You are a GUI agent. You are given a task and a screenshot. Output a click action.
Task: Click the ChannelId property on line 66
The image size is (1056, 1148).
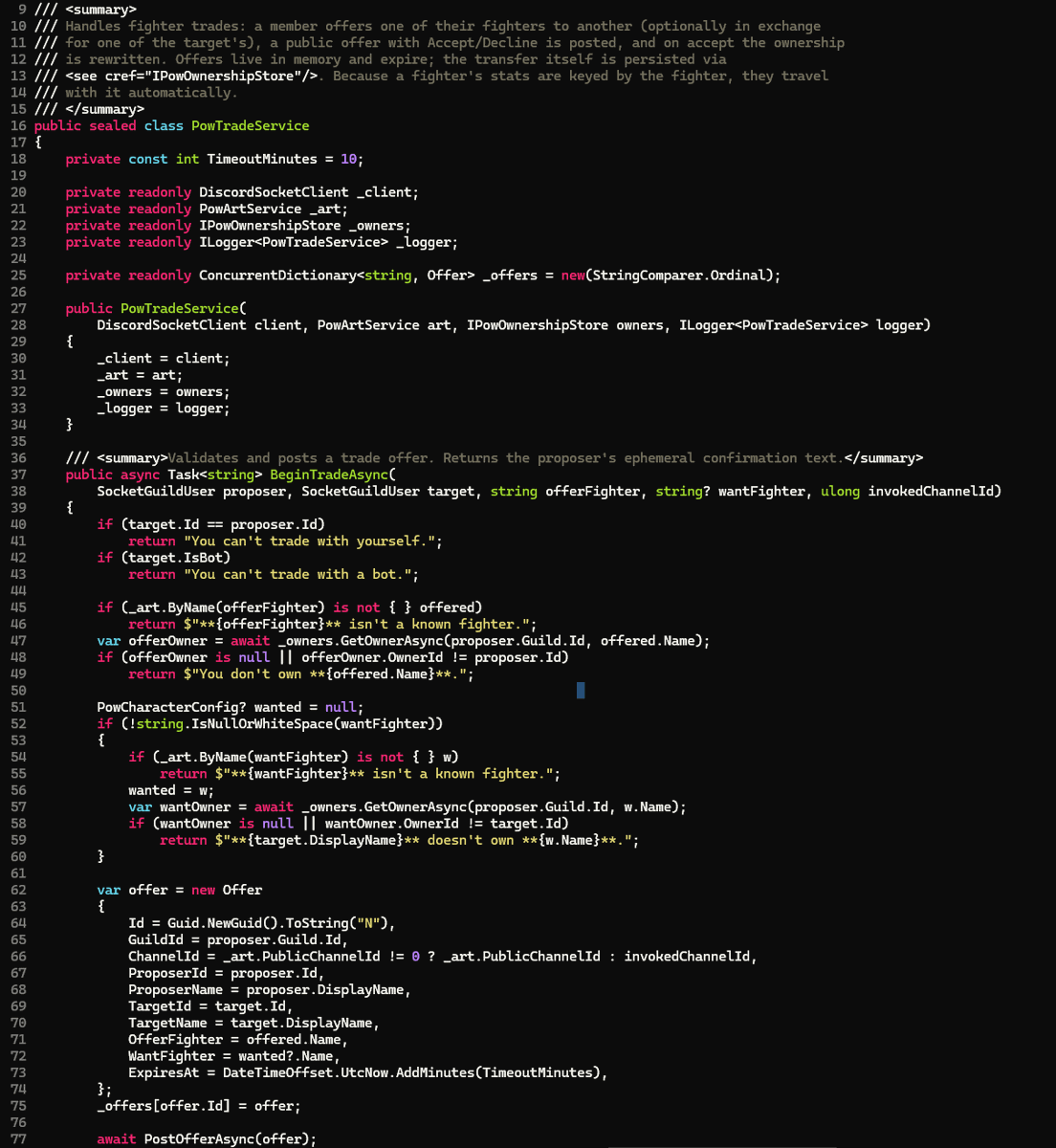[x=164, y=957]
